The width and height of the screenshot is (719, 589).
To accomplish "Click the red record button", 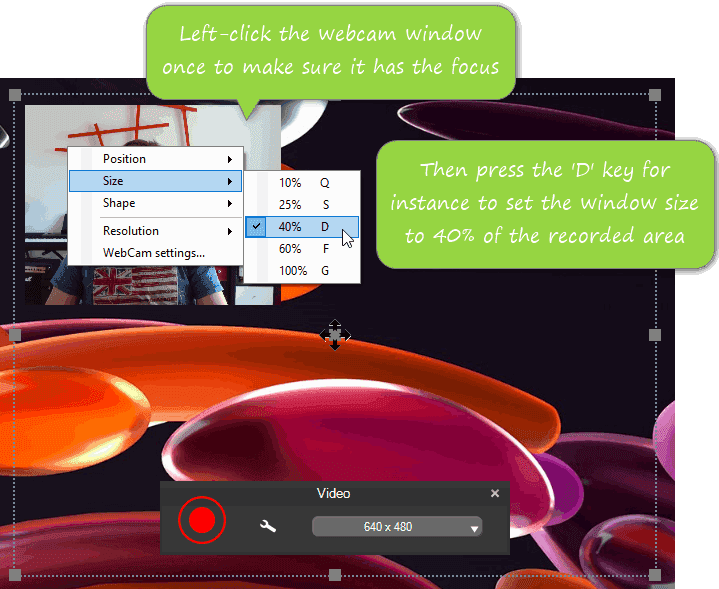I will click(x=202, y=521).
